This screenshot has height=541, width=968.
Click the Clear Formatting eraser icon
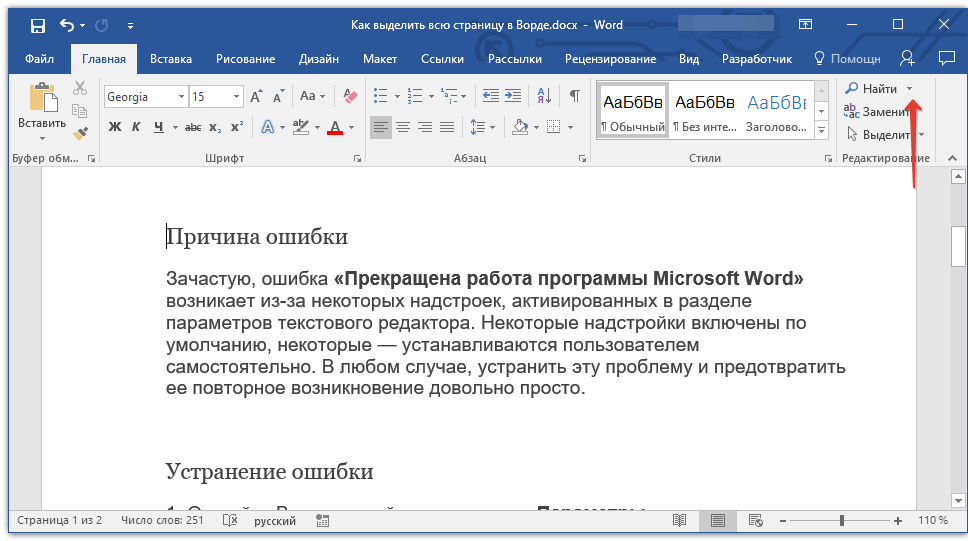tap(350, 96)
